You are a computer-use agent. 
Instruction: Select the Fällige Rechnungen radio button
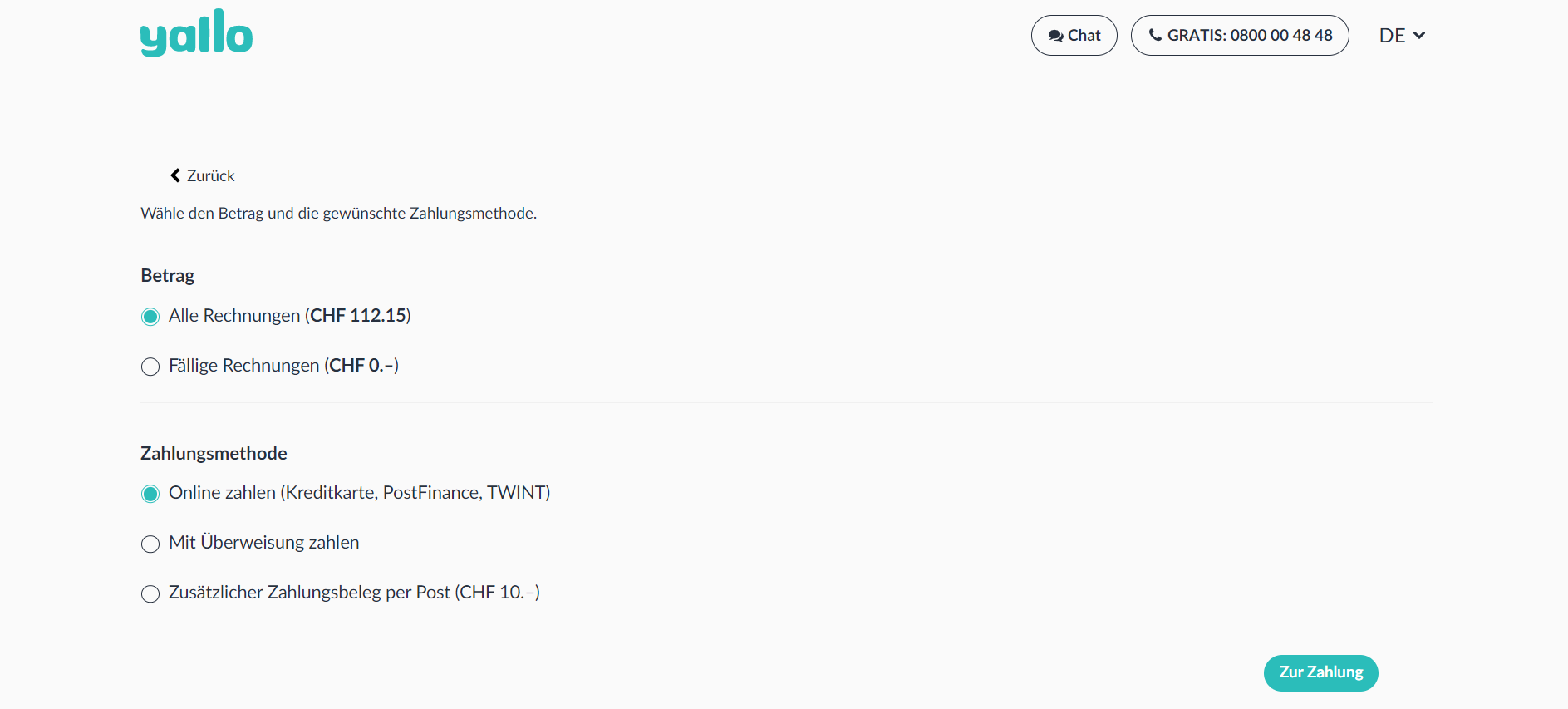150,367
